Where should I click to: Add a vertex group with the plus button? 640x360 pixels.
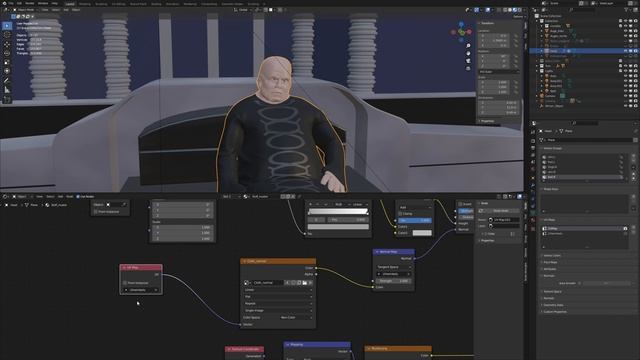click(634, 156)
